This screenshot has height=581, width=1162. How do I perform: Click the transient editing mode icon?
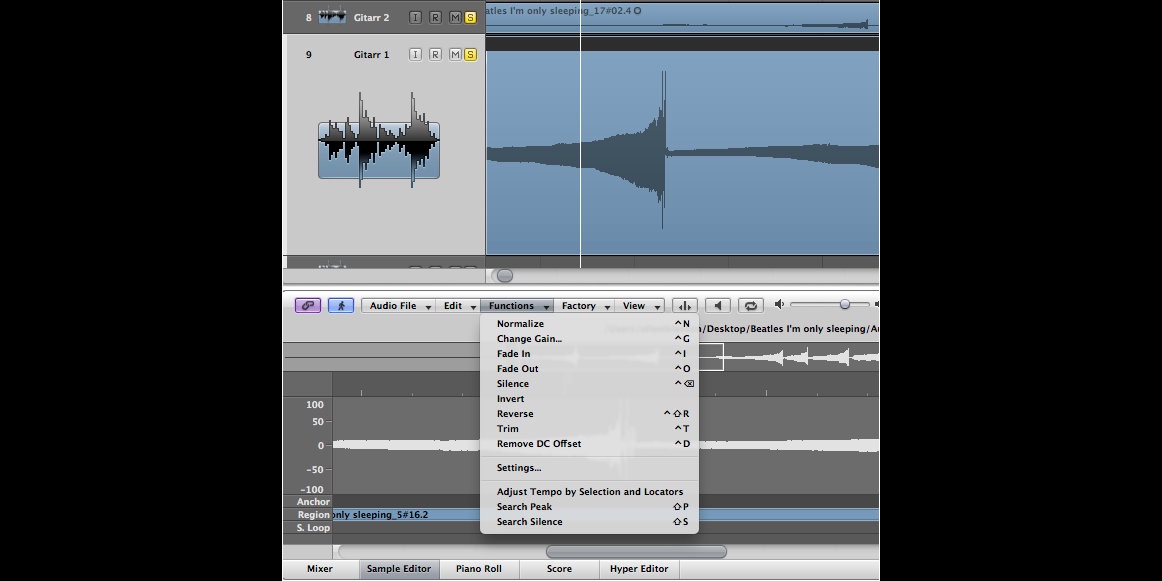685,306
